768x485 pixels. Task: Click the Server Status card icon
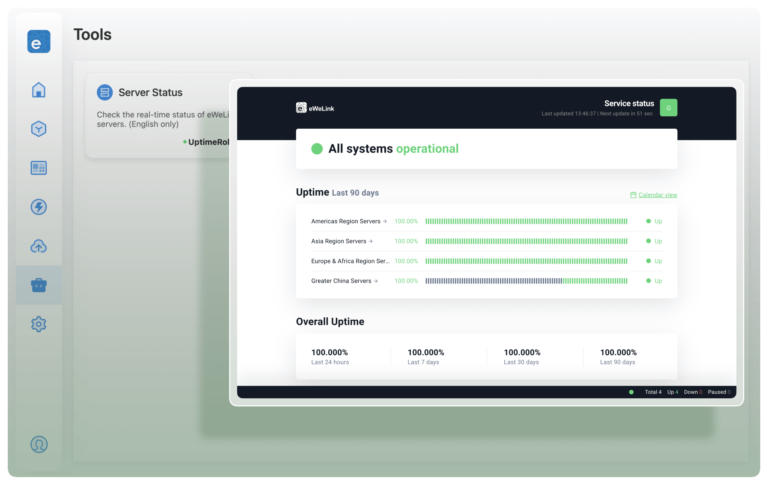105,92
